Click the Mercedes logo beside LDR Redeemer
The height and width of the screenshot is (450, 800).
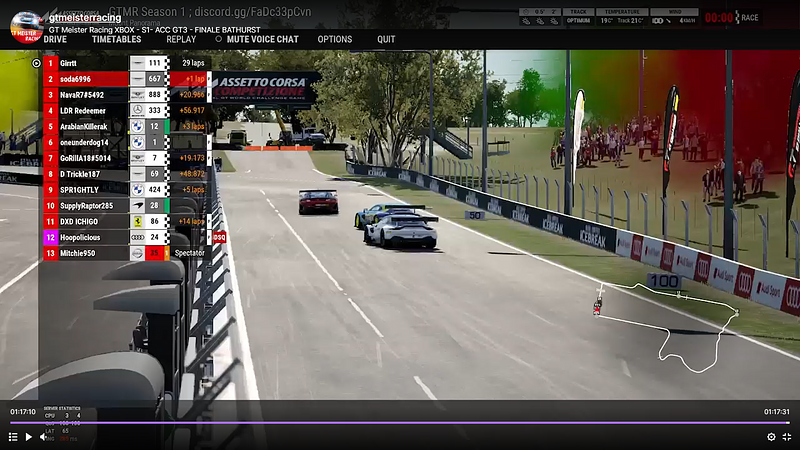[x=137, y=110]
